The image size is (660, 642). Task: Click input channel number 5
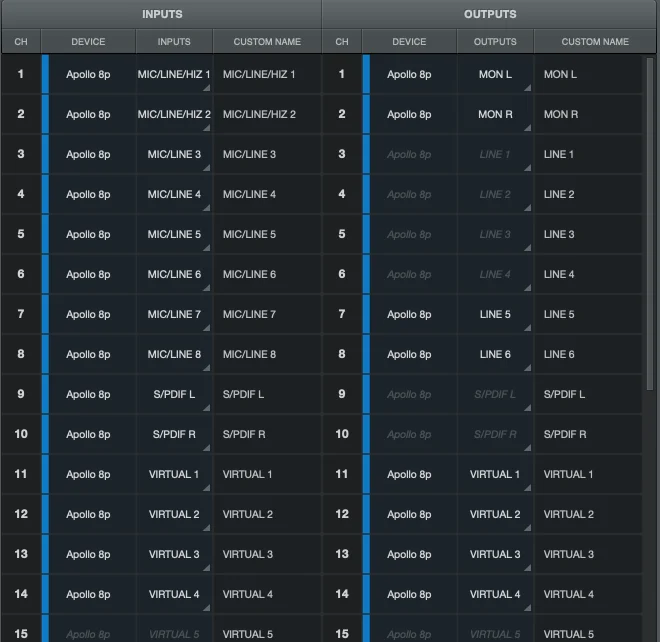21,234
